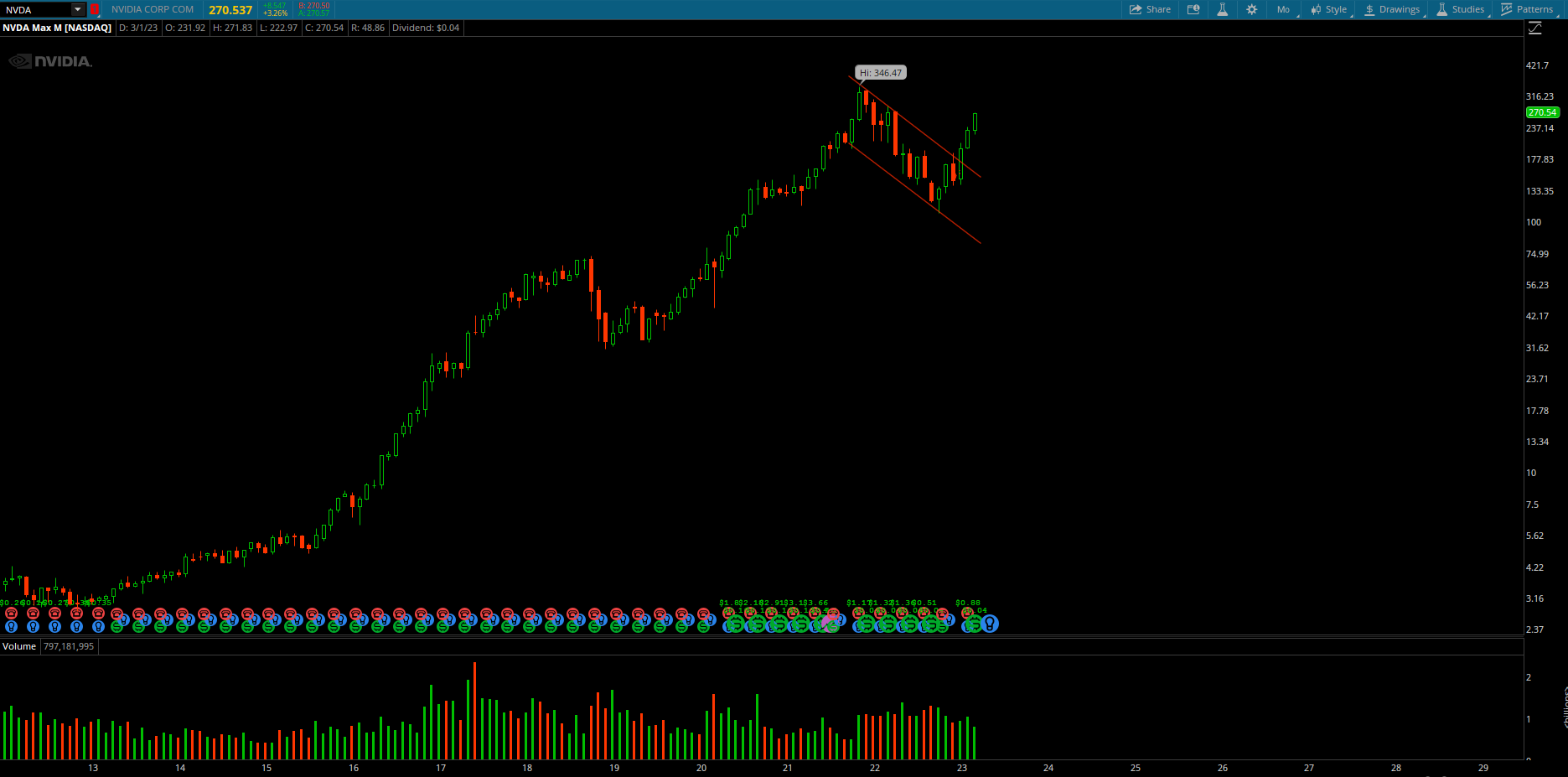Click the rightmost blue lightbulb event icon
The height and width of the screenshot is (777, 1568).
pyautogui.click(x=990, y=624)
